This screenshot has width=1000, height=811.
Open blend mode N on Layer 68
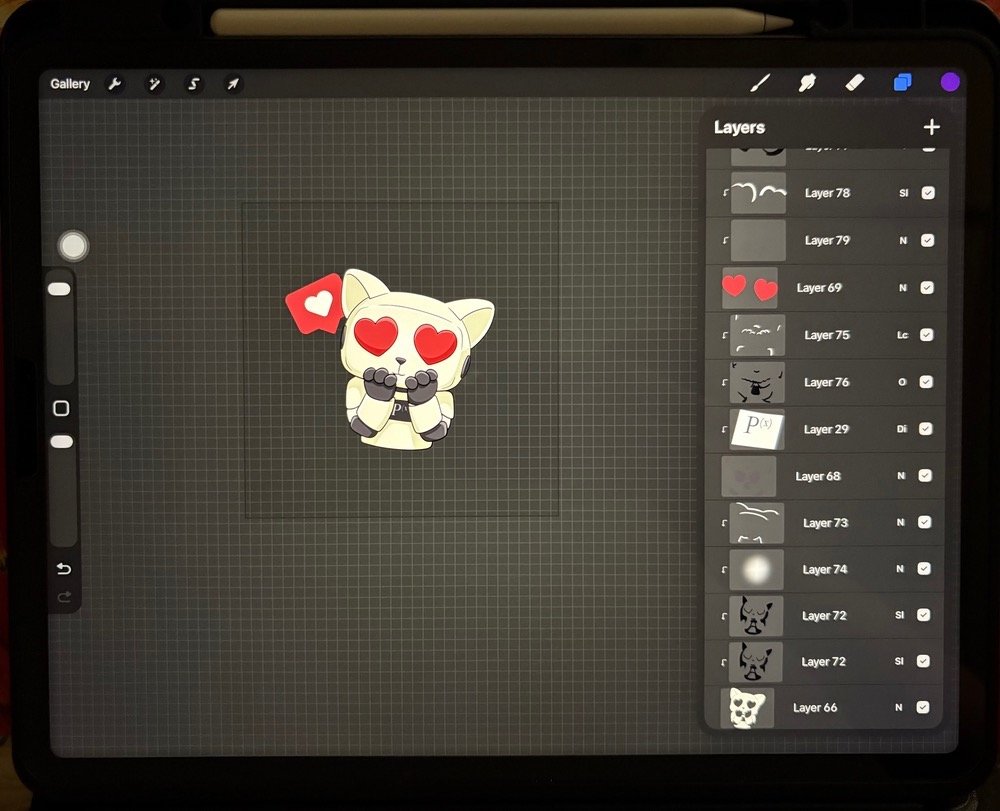pos(901,476)
